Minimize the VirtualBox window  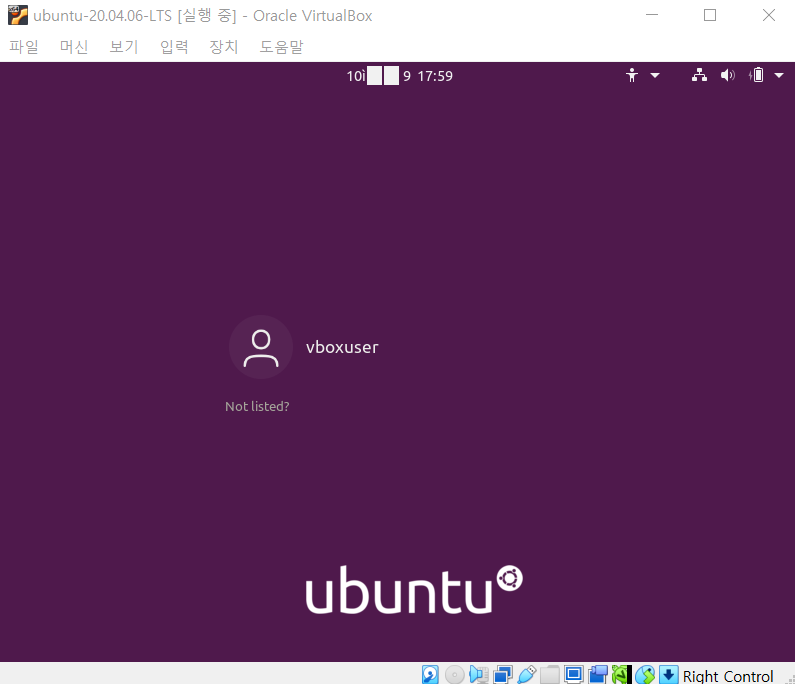[x=652, y=15]
